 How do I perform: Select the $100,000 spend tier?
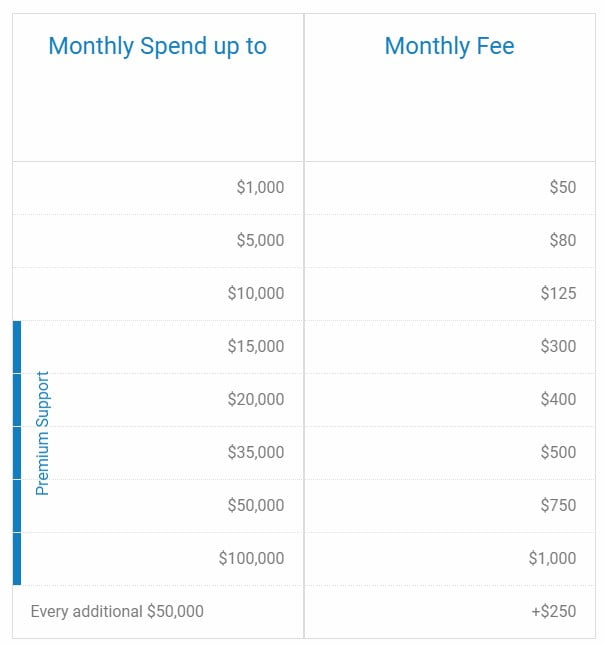pos(251,559)
